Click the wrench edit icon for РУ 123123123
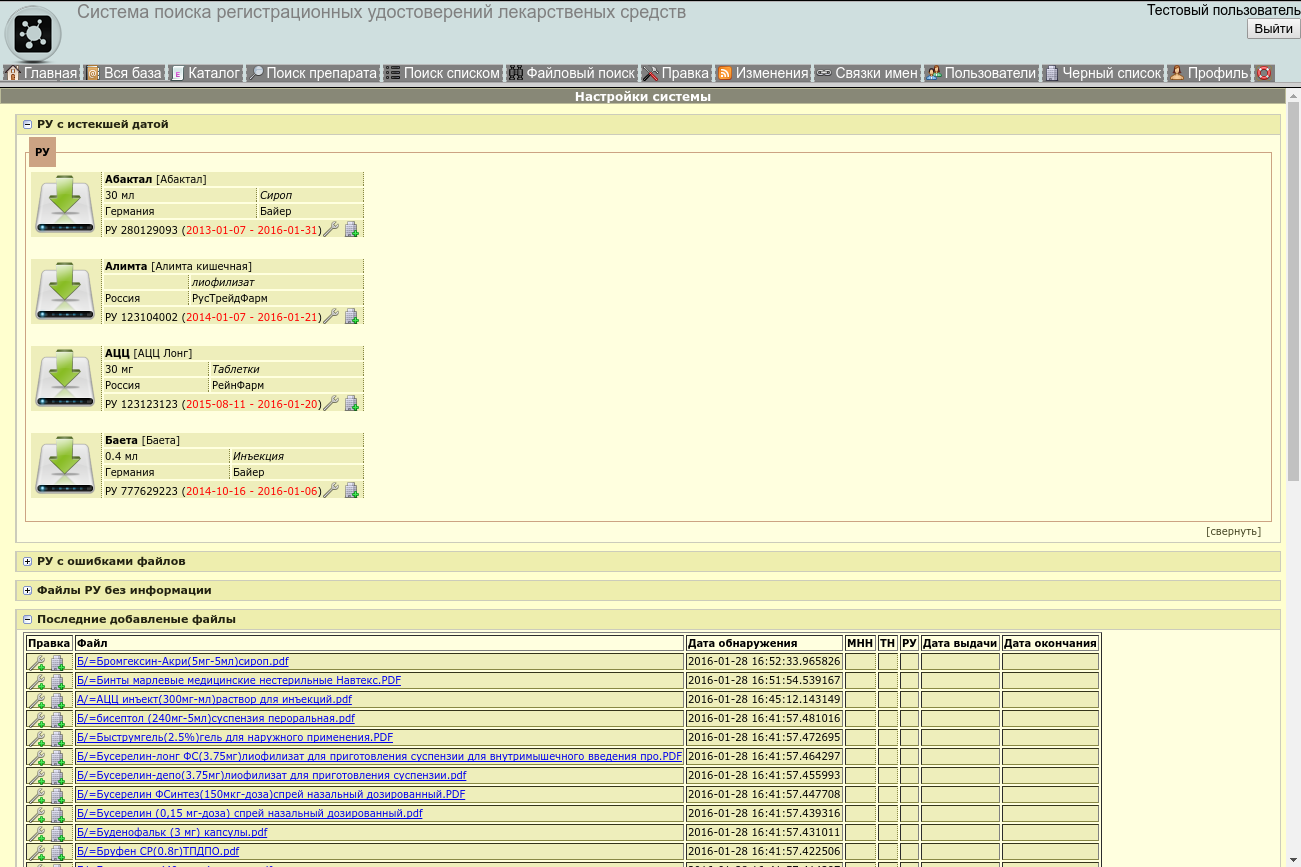1301x867 pixels. click(331, 404)
